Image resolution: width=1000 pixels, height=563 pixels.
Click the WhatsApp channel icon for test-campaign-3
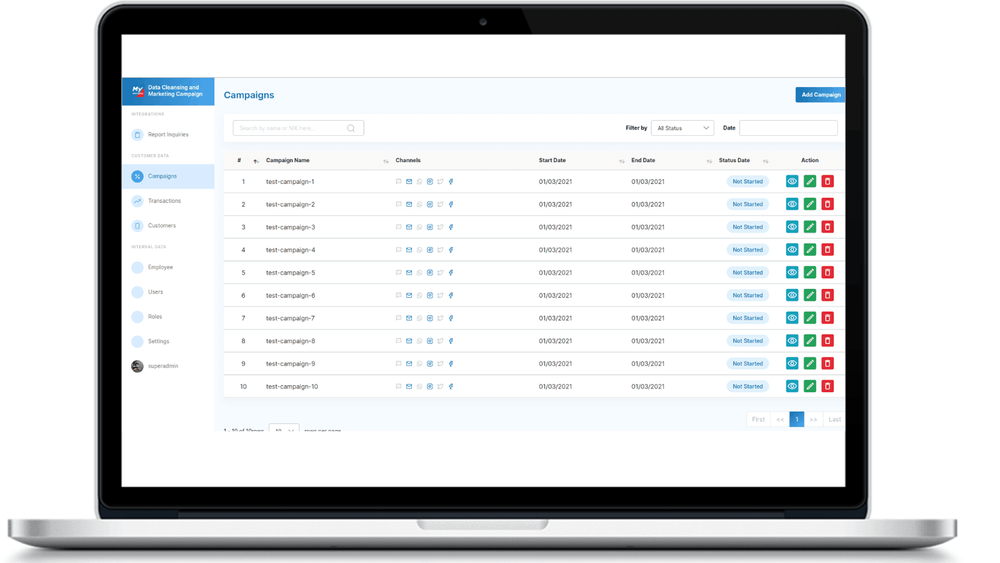point(420,227)
